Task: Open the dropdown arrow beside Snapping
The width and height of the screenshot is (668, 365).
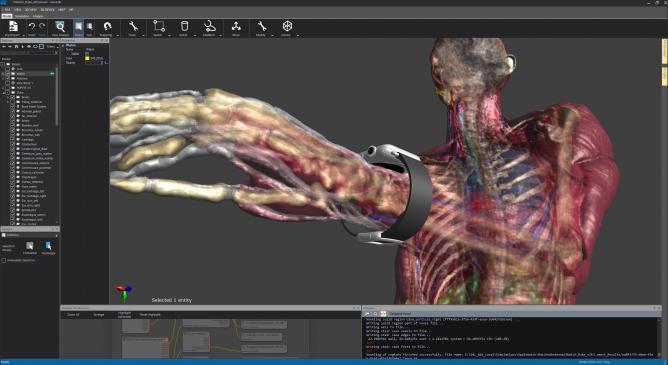Action: pyautogui.click(x=117, y=35)
